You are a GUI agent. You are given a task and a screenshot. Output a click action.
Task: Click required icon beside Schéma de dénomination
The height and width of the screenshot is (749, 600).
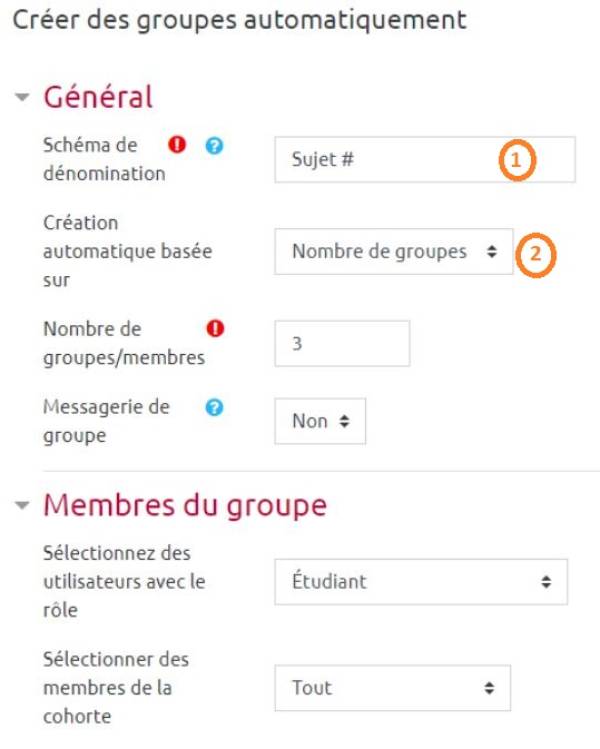coord(177,144)
